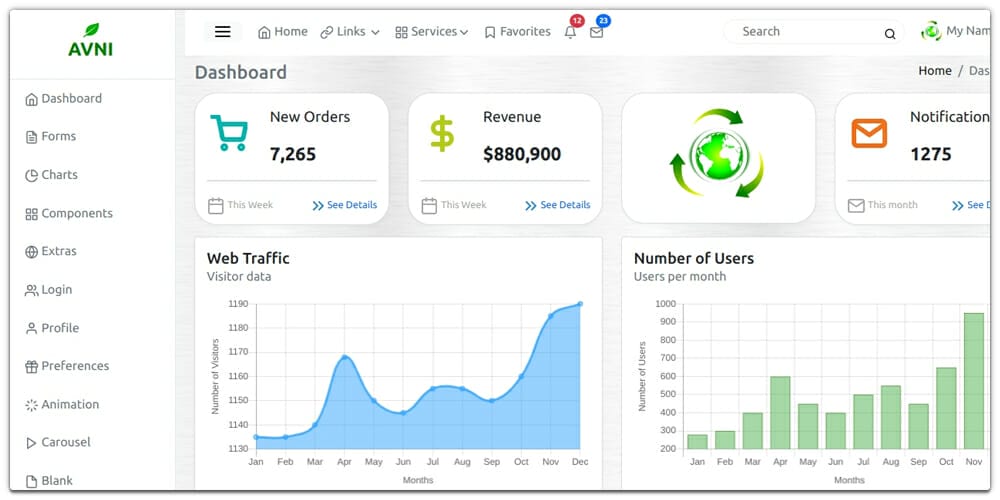Toggle the hamburger sidebar menu button

tap(223, 32)
